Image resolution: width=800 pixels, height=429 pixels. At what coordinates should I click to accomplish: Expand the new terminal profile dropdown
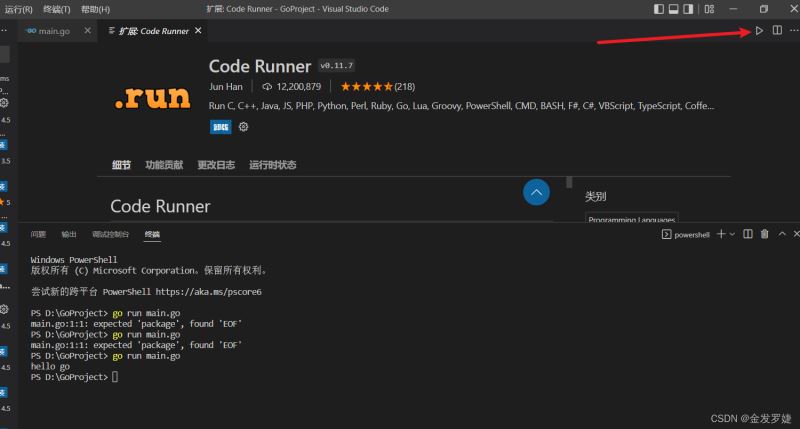click(732, 234)
